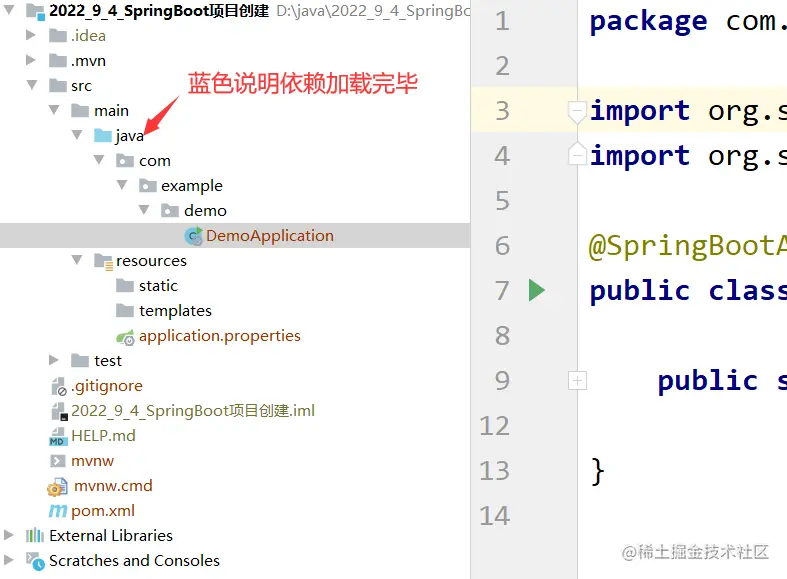Click the mvnw script file icon
This screenshot has height=579, width=787.
(58, 461)
